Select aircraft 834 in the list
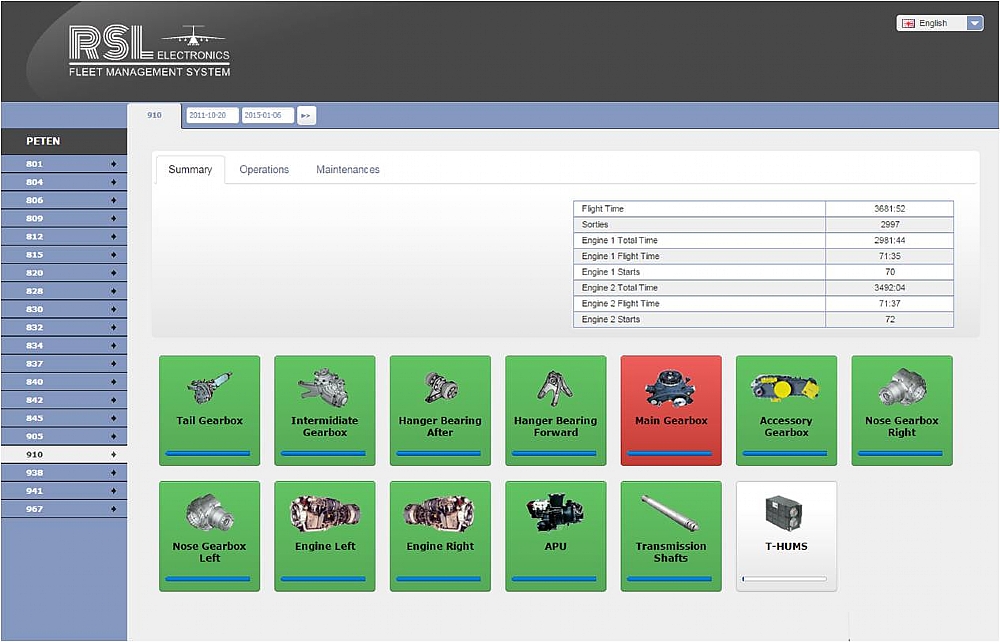 [64, 346]
